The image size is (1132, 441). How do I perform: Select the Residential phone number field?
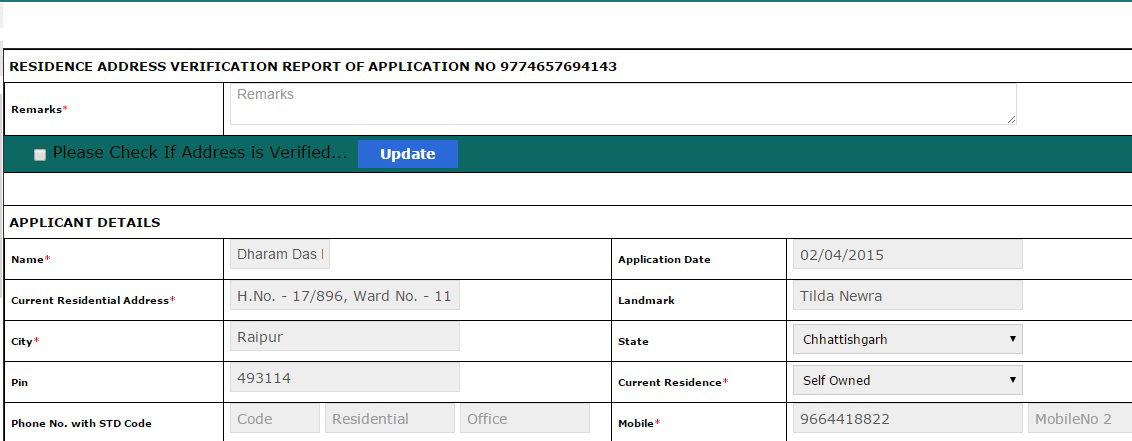pyautogui.click(x=389, y=419)
